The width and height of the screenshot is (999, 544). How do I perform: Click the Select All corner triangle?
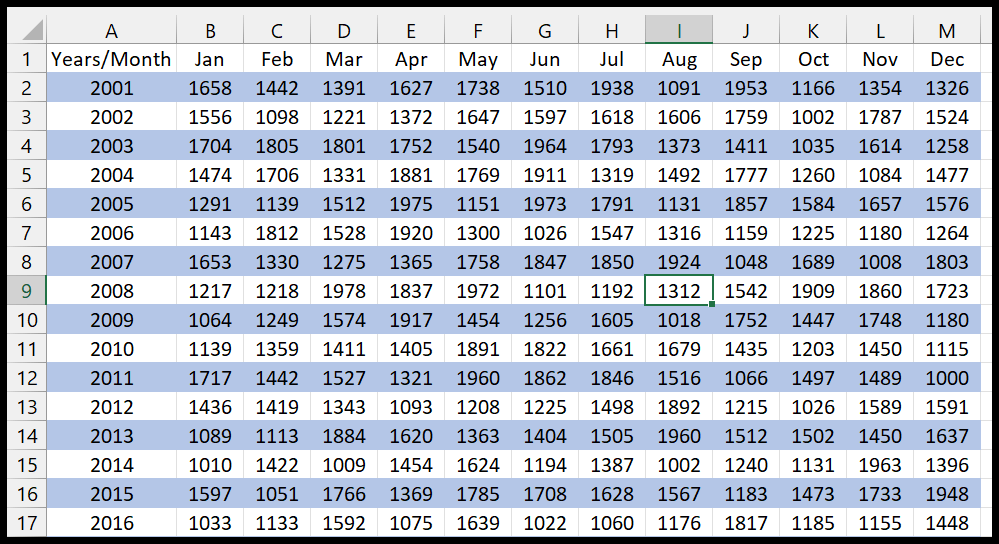[x=27, y=30]
